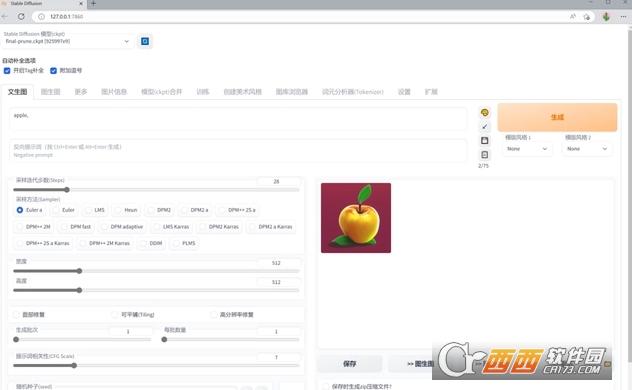Click the clipboard apply-style icon above 2/75
The image size is (632, 390).
click(484, 154)
